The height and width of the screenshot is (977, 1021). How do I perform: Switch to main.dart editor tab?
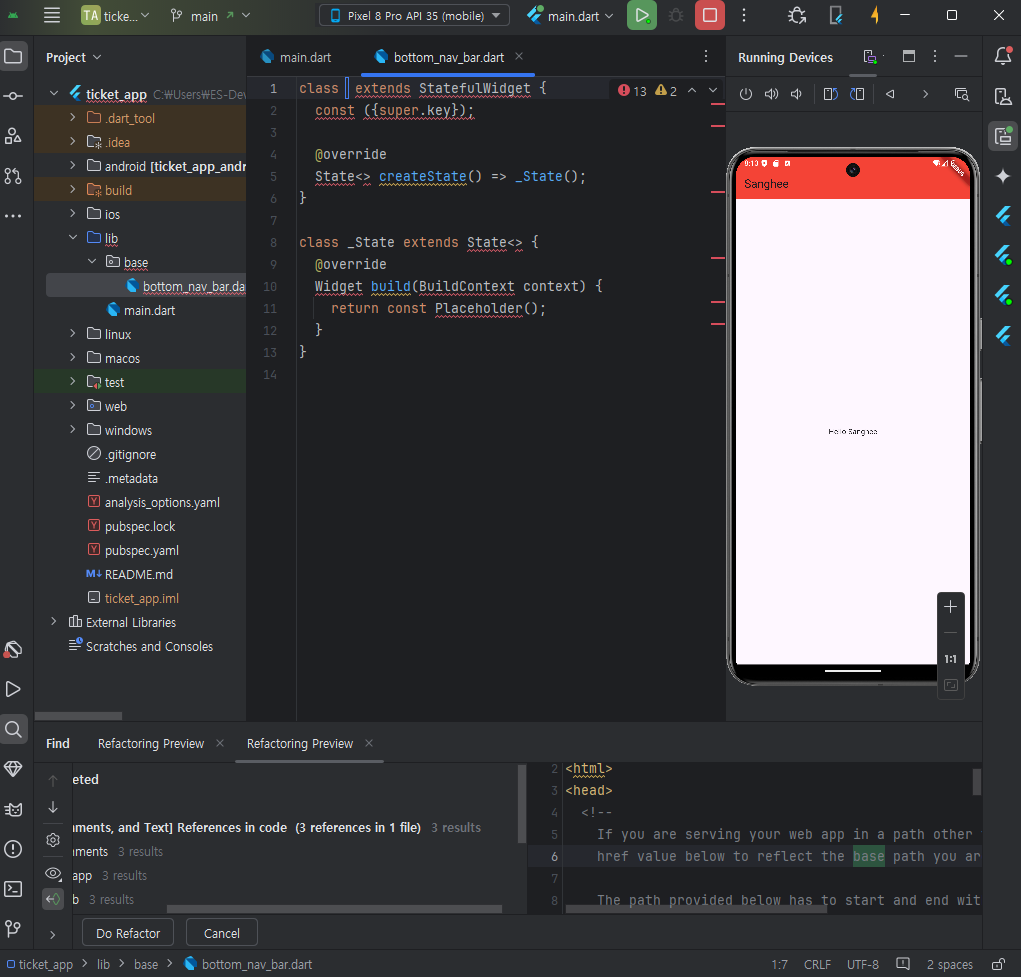(296, 57)
